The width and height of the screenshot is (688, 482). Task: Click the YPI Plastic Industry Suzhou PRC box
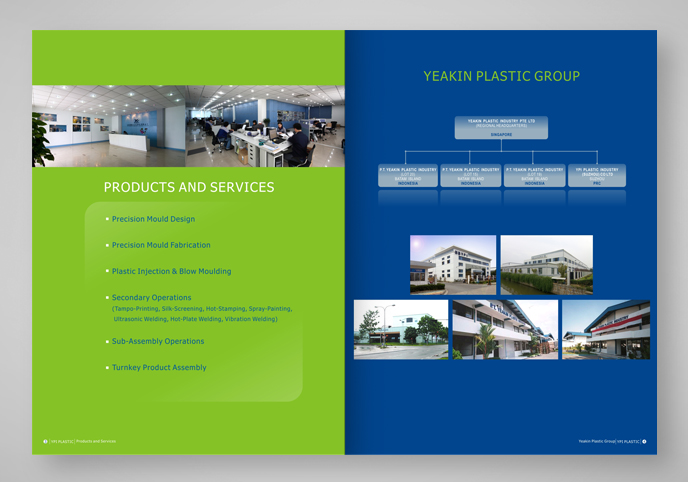tap(597, 176)
